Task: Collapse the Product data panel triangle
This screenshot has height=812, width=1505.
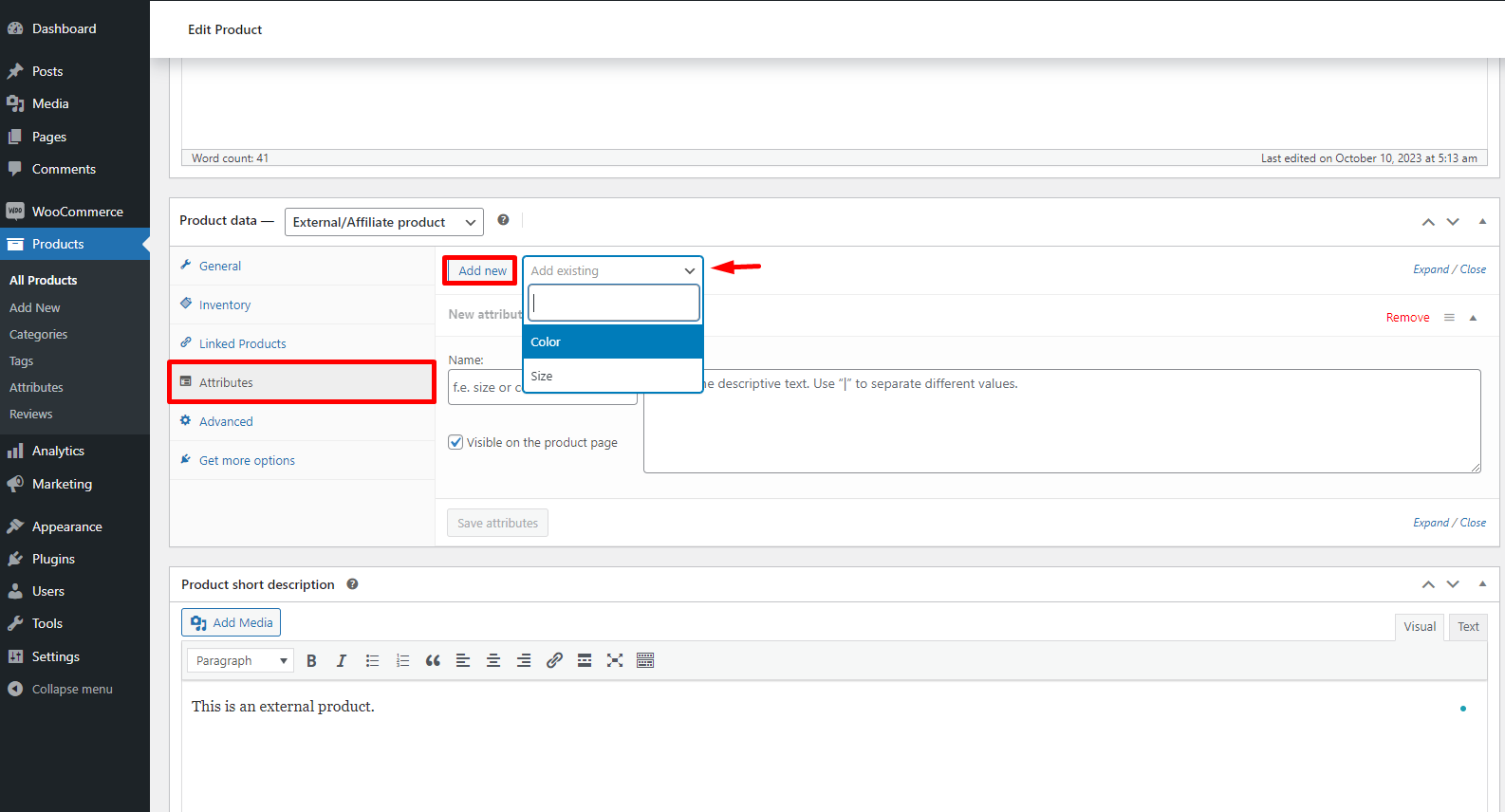Action: tap(1482, 221)
